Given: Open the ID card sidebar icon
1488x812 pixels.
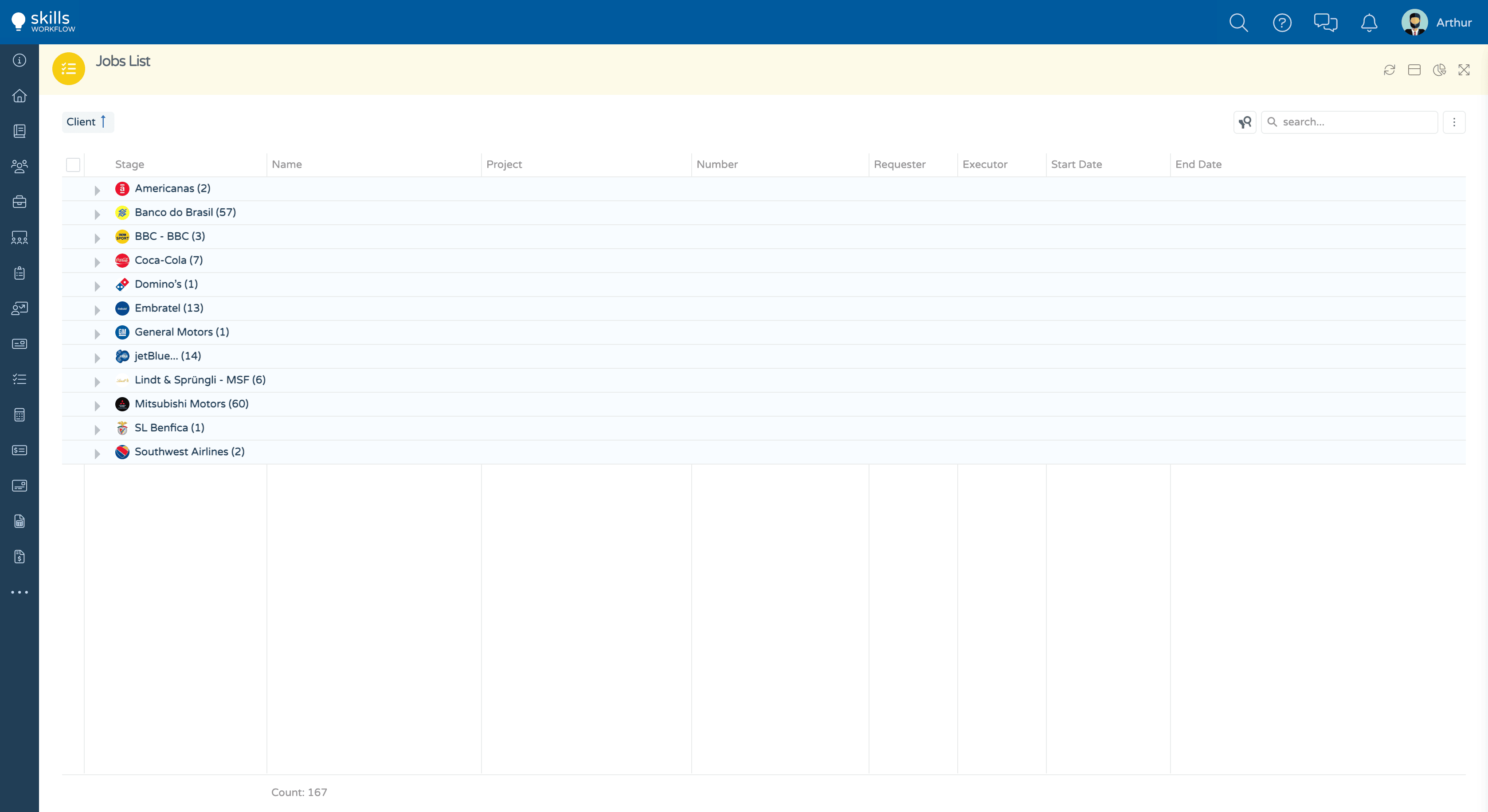Looking at the screenshot, I should click(x=20, y=344).
